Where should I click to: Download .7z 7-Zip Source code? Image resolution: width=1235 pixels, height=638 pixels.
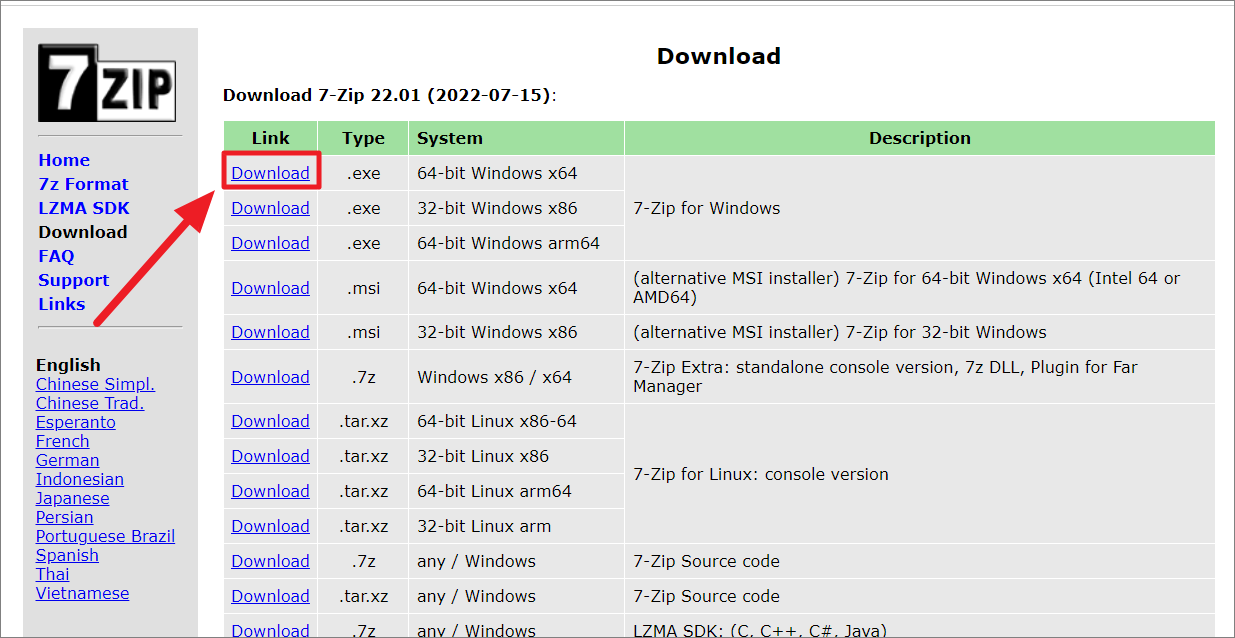point(270,561)
